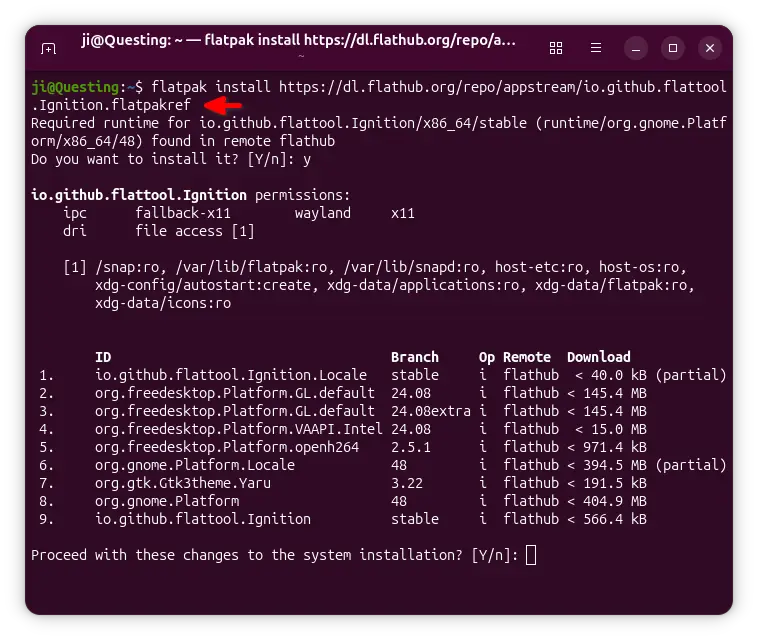Click the ID column header
This screenshot has height=640, width=758.
point(103,357)
